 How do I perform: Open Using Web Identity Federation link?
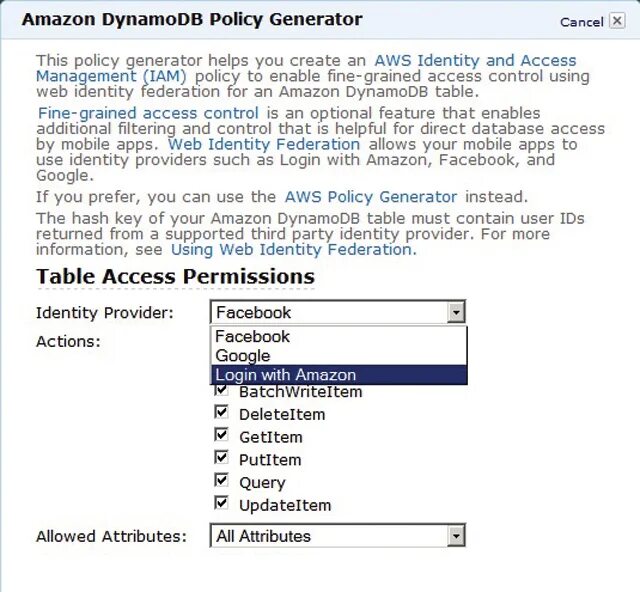(x=292, y=249)
